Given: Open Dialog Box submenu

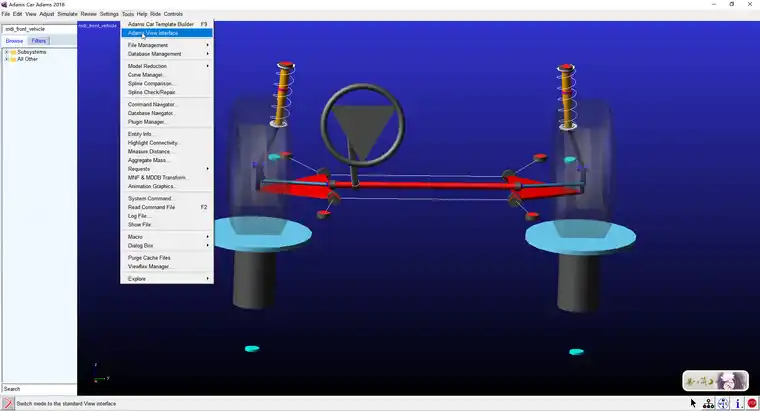Looking at the screenshot, I should pos(167,246).
